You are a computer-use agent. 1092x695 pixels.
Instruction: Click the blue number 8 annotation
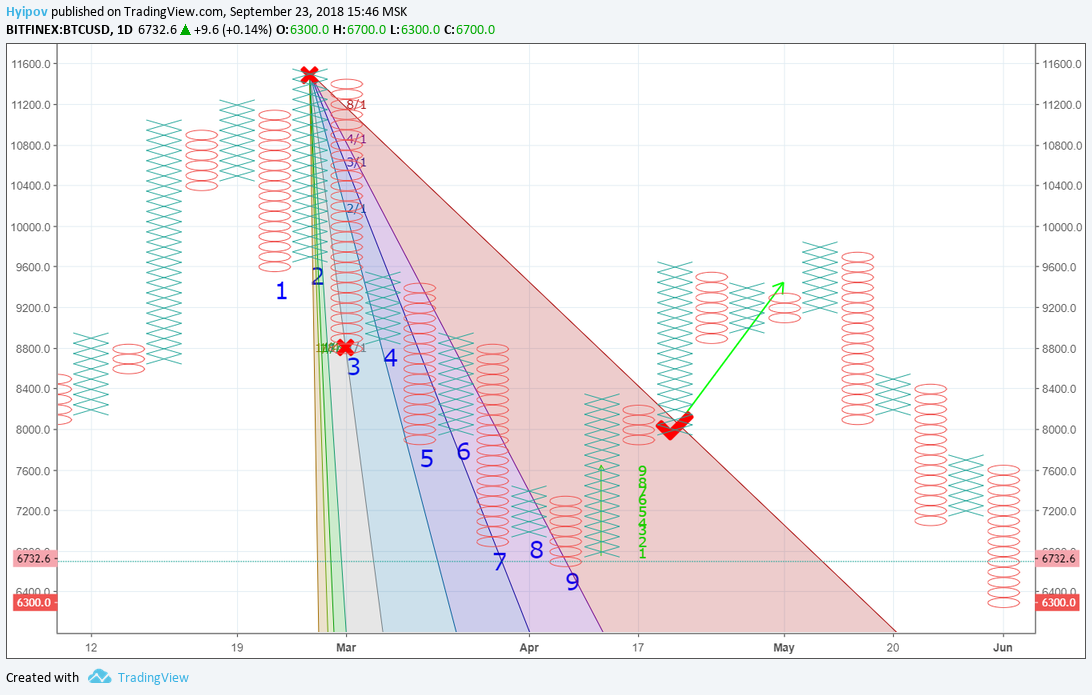pos(536,550)
